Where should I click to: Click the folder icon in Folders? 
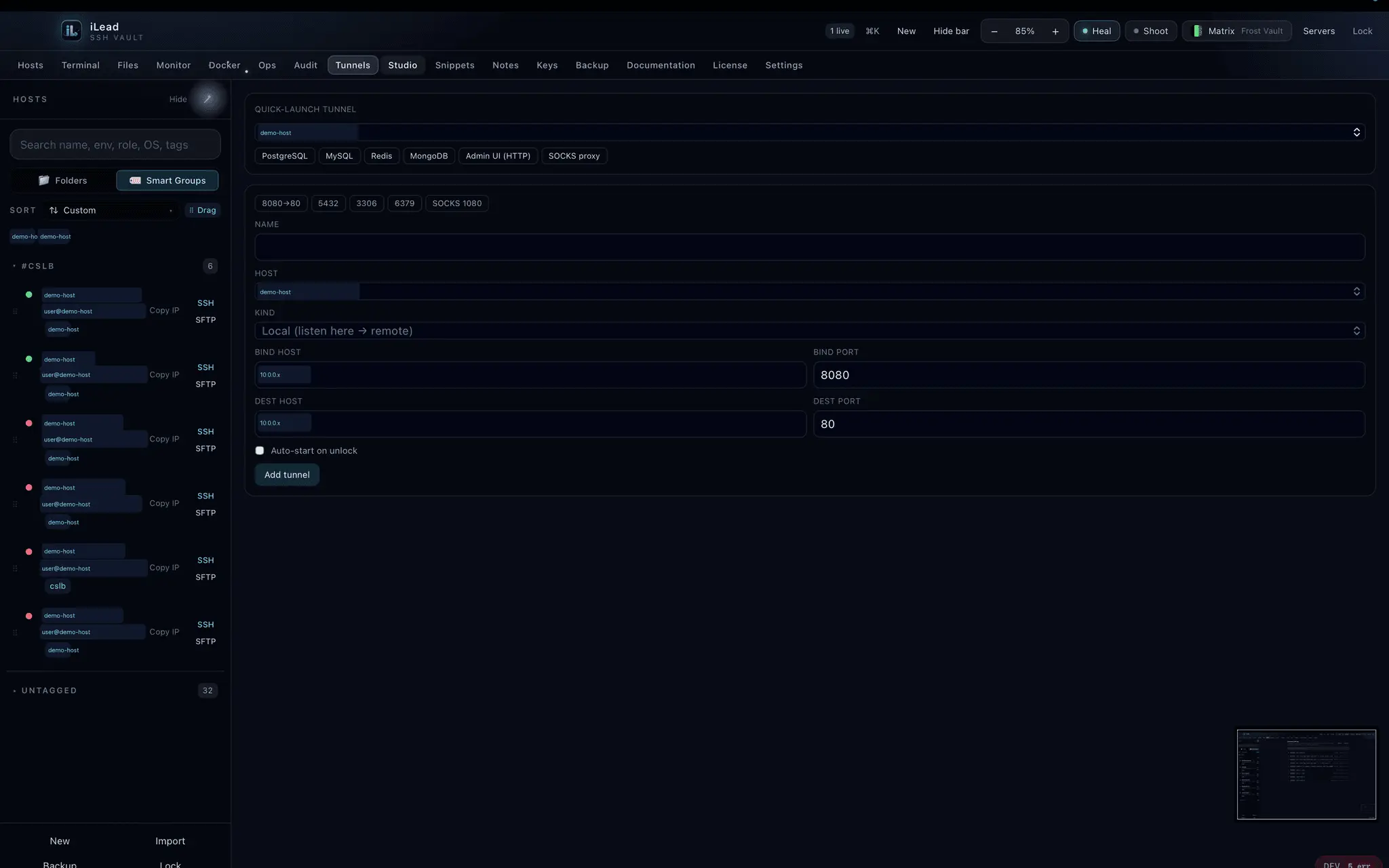click(x=44, y=180)
